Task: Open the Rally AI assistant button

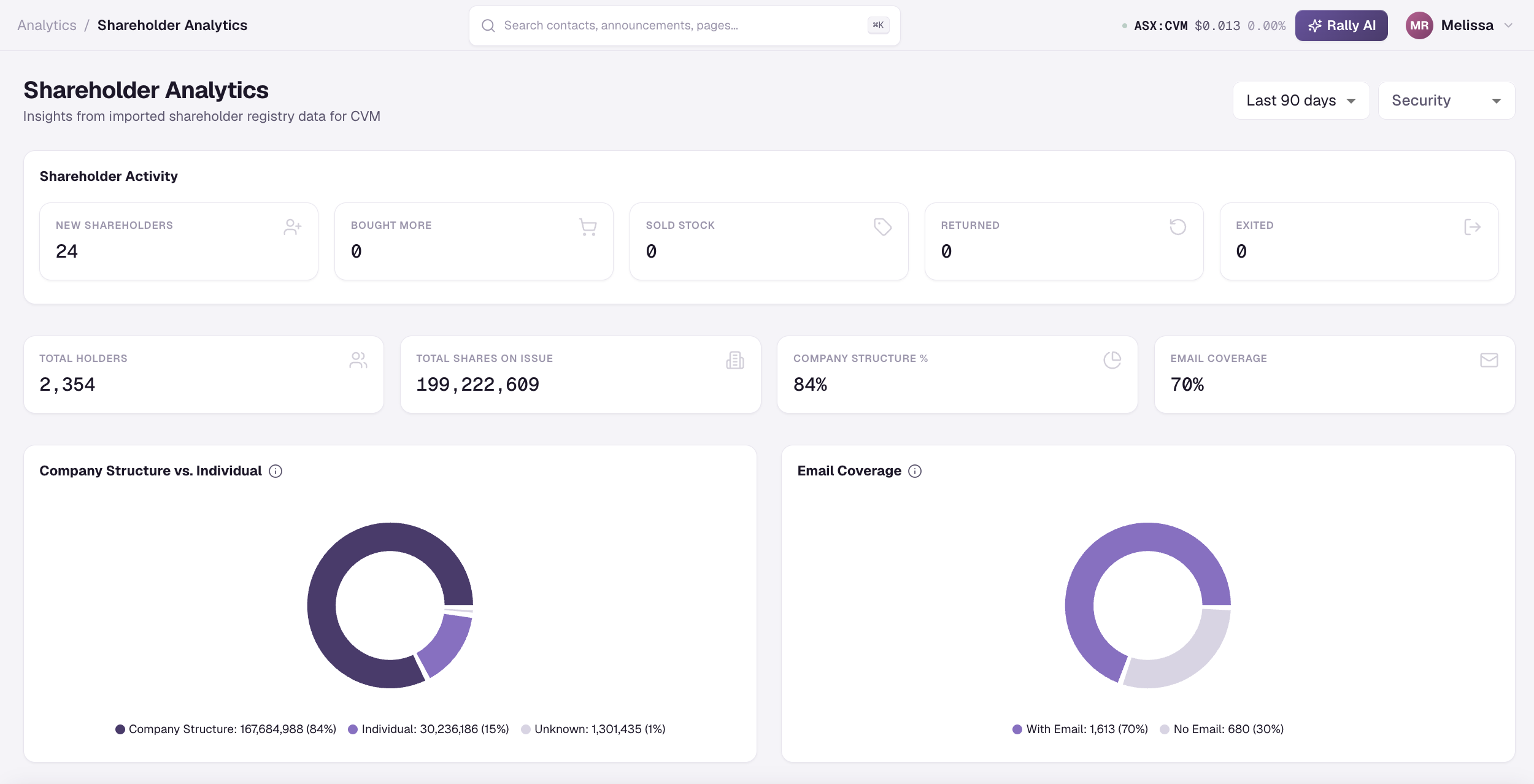Action: (1341, 26)
